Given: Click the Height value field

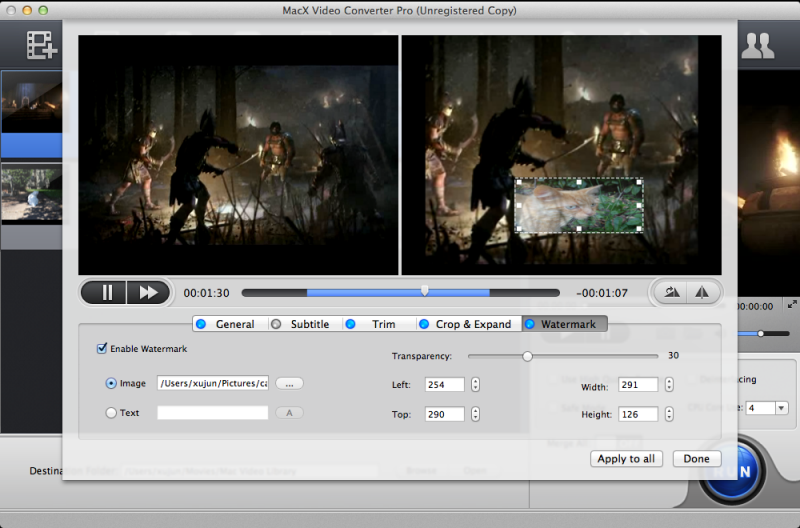Looking at the screenshot, I should coord(638,414).
